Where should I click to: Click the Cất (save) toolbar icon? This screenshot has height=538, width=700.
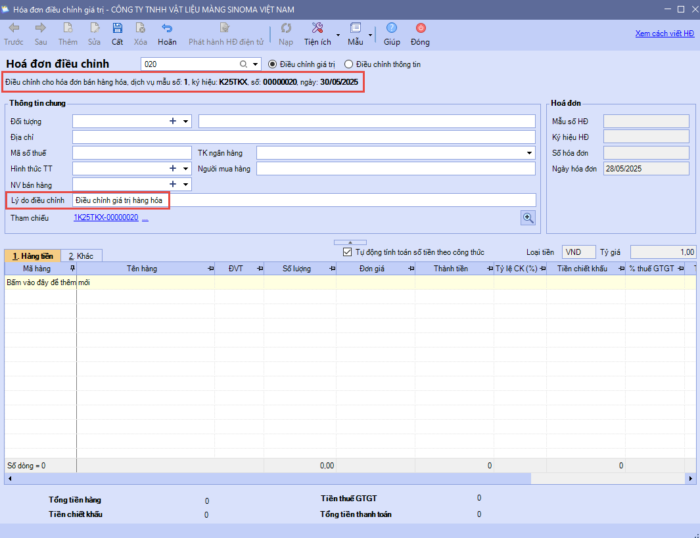(x=117, y=30)
